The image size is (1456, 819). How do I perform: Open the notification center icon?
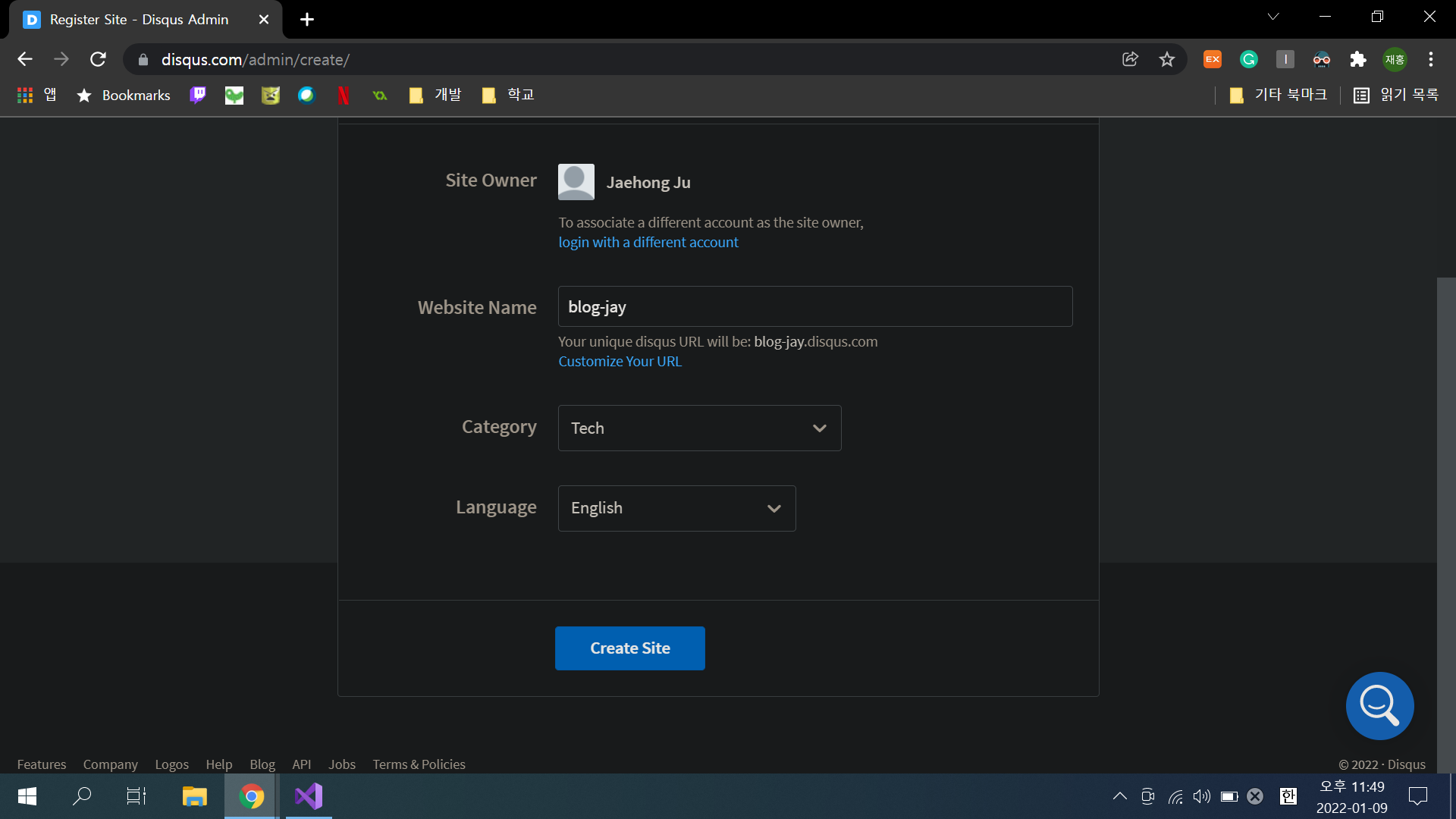click(1417, 796)
